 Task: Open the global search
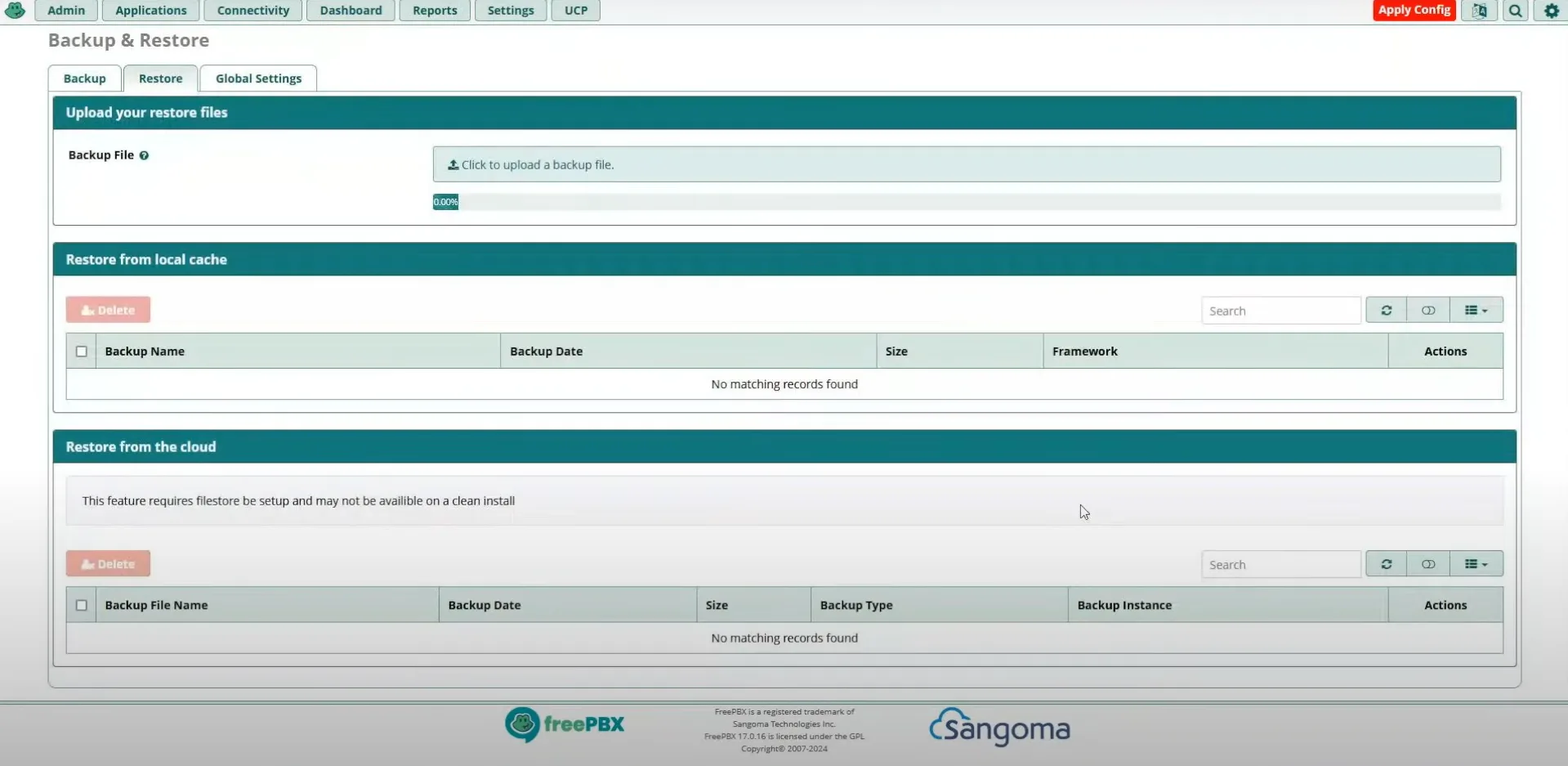click(x=1515, y=11)
